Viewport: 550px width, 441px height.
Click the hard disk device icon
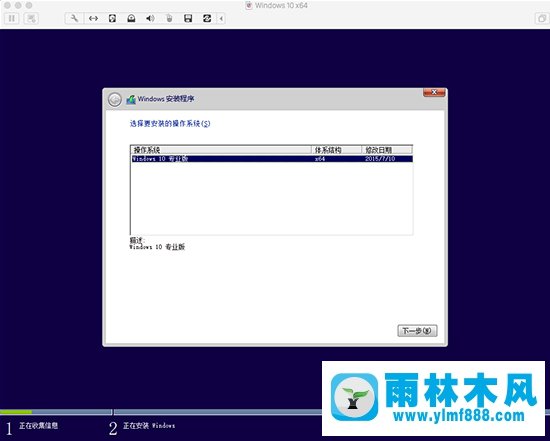(x=112, y=18)
